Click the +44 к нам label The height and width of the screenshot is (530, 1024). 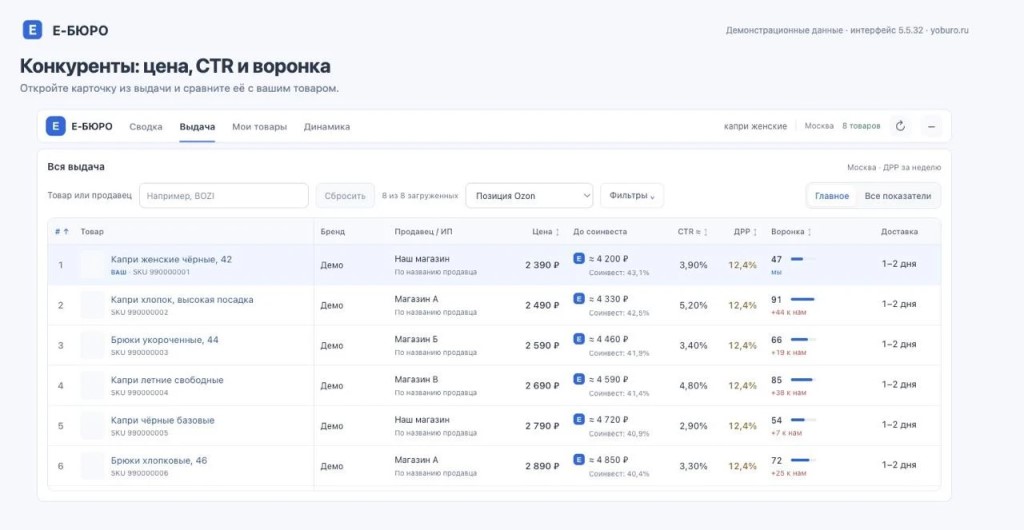pyautogui.click(x=788, y=313)
